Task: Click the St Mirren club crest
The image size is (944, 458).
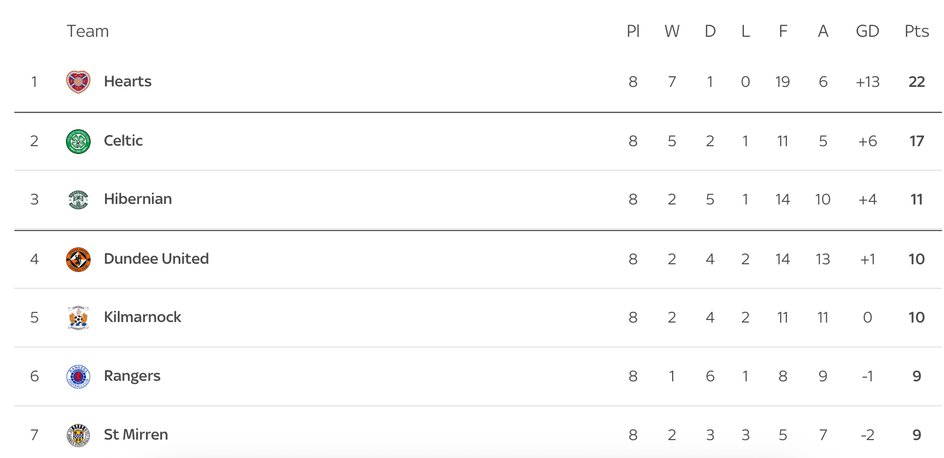Action: coord(78,435)
